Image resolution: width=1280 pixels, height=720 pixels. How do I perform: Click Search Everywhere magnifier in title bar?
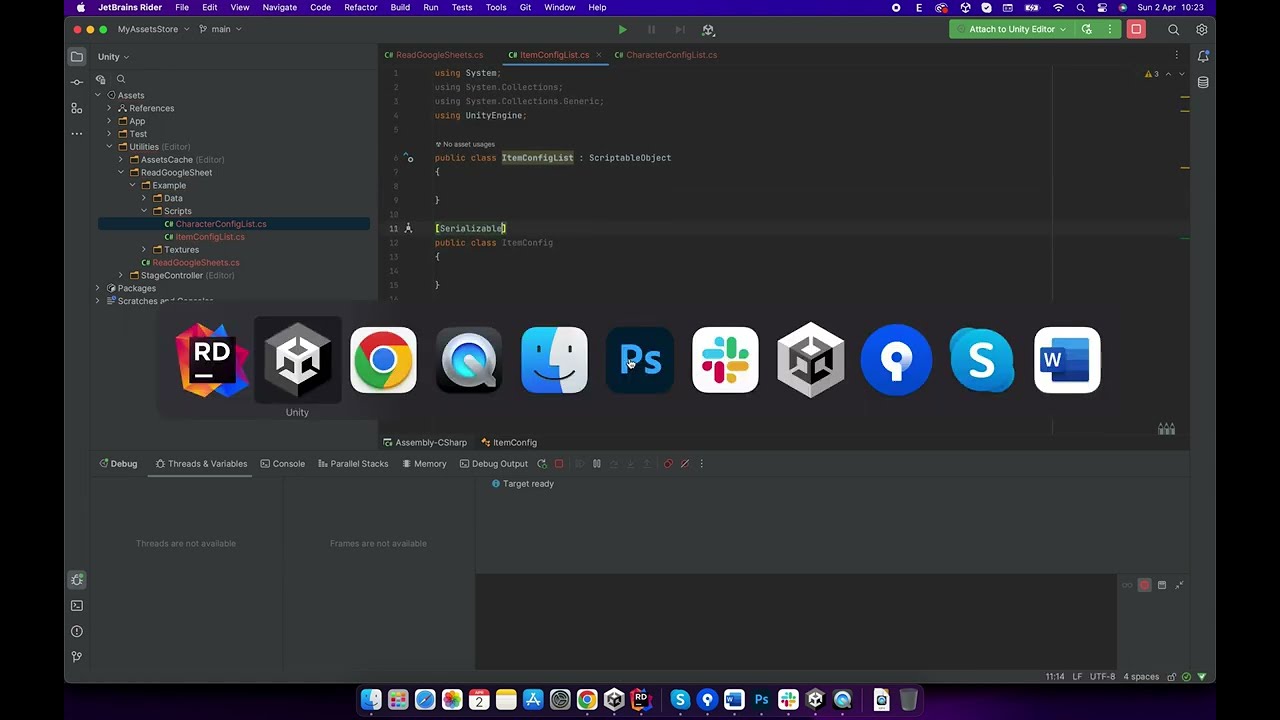coord(1174,29)
